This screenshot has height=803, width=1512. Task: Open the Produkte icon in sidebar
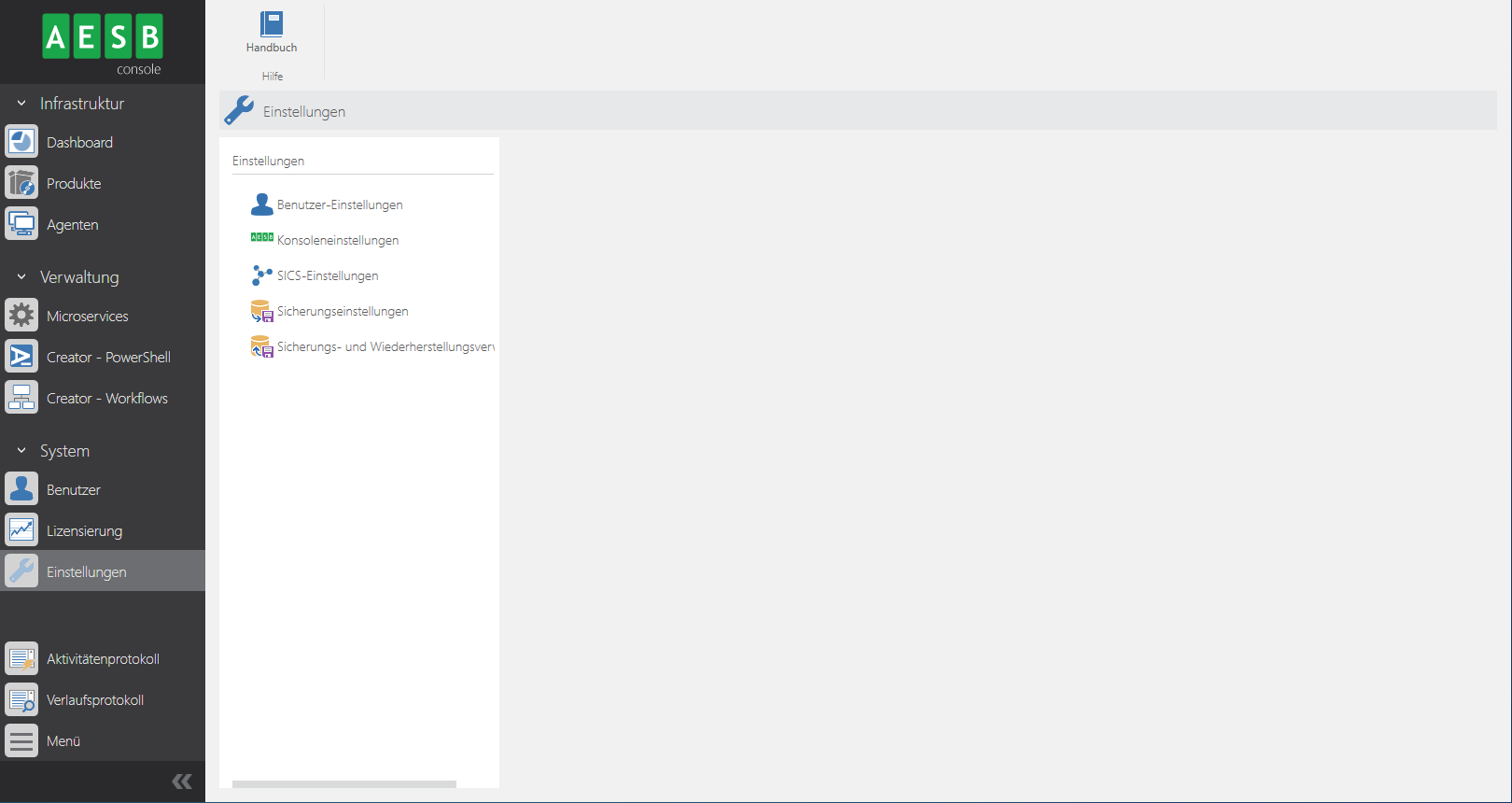coord(21,183)
